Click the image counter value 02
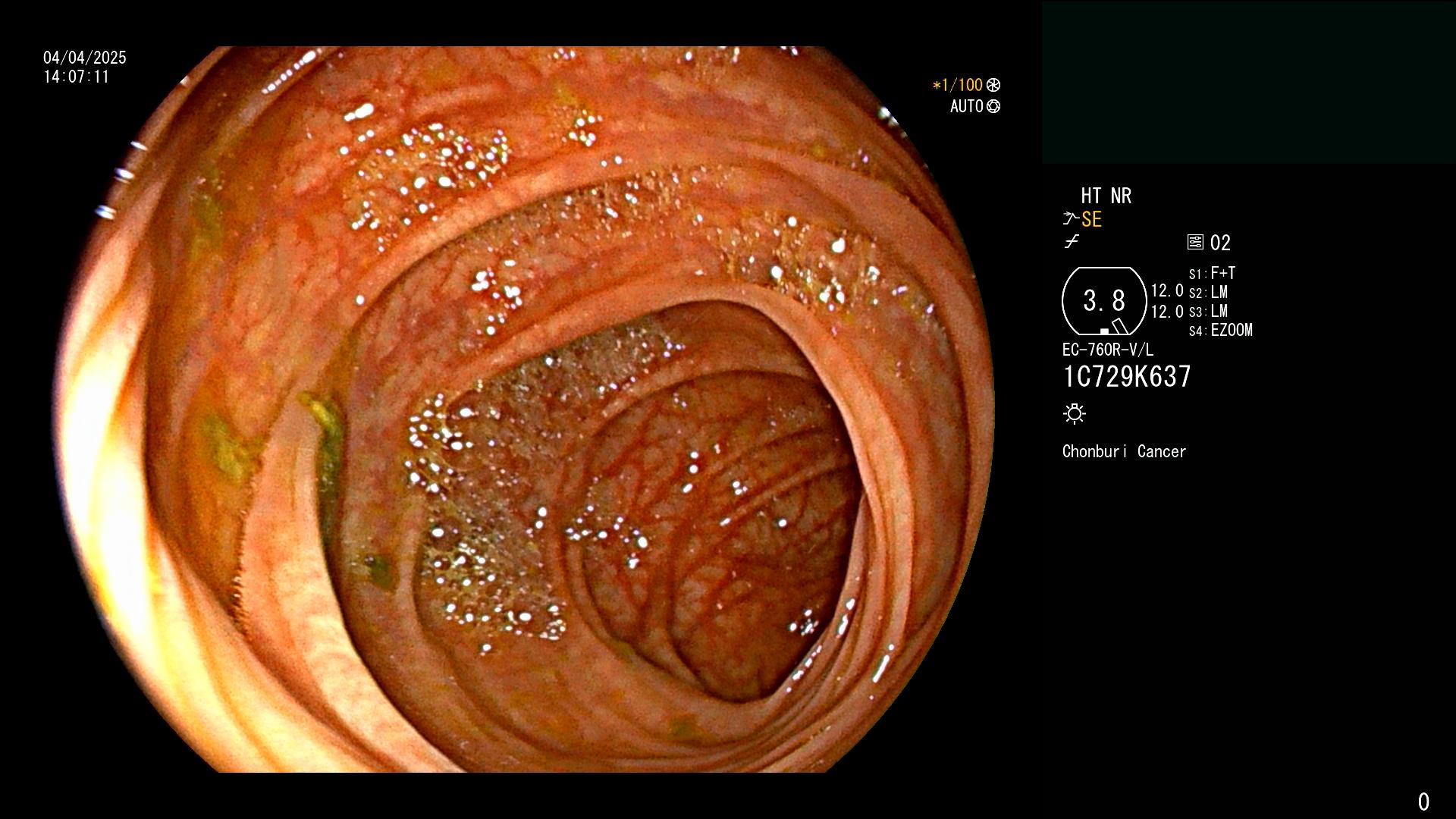The image size is (1456, 819). (1220, 243)
